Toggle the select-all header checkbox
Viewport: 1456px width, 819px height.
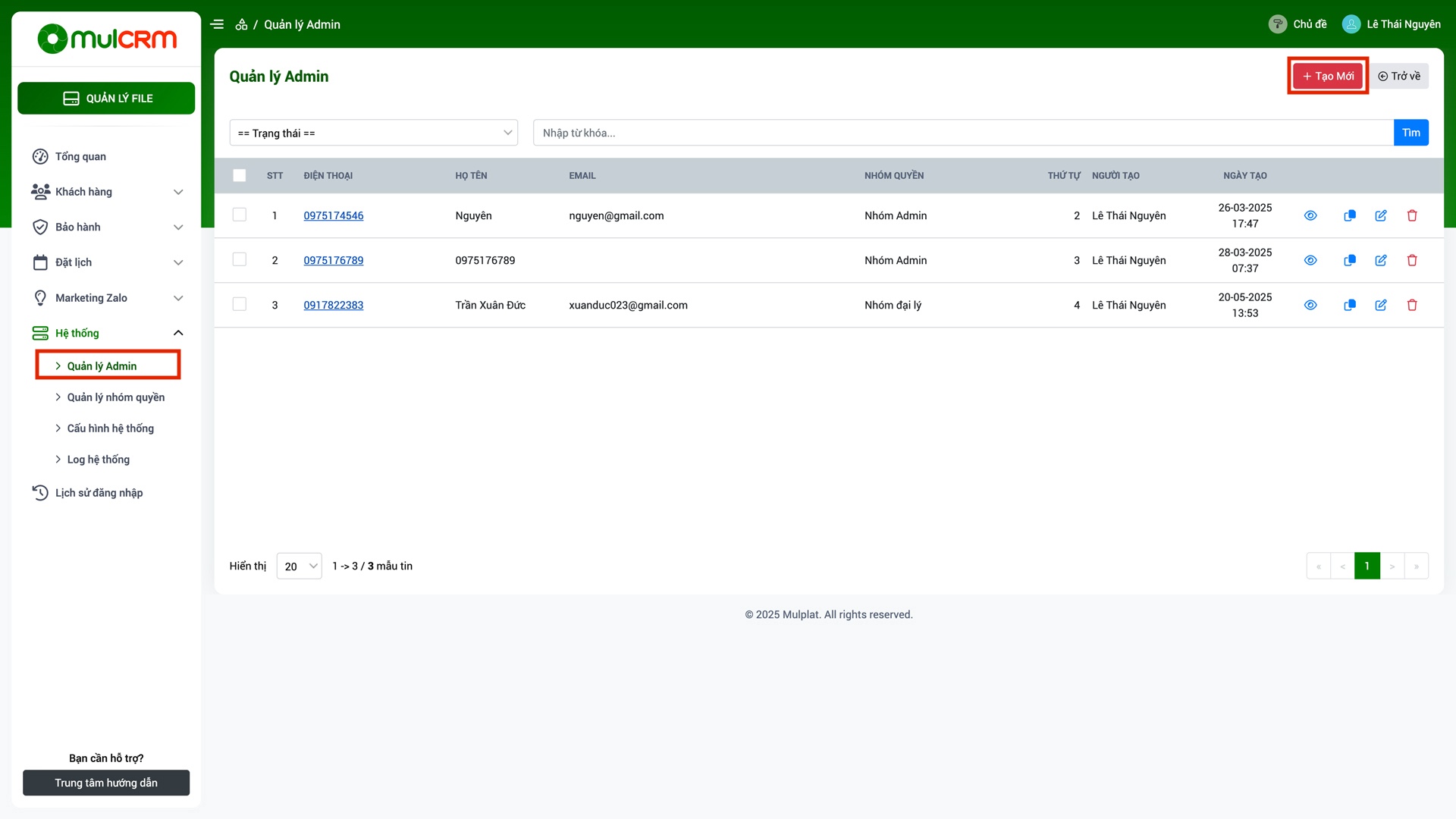coord(240,175)
